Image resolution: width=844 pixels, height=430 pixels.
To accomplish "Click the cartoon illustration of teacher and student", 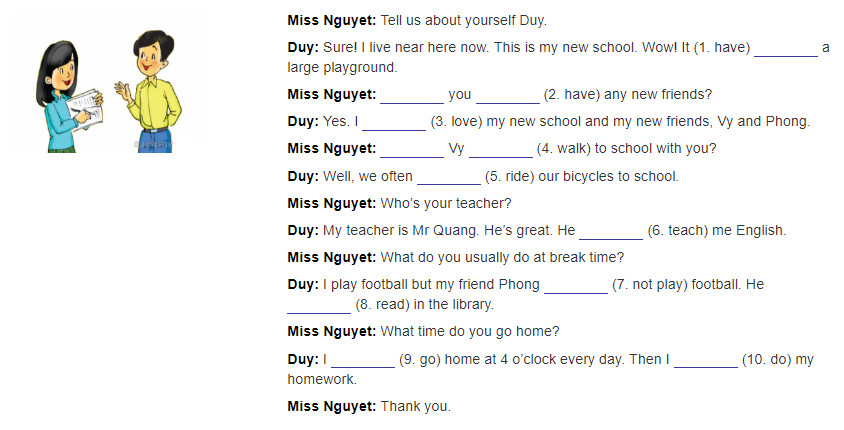I will click(x=109, y=91).
